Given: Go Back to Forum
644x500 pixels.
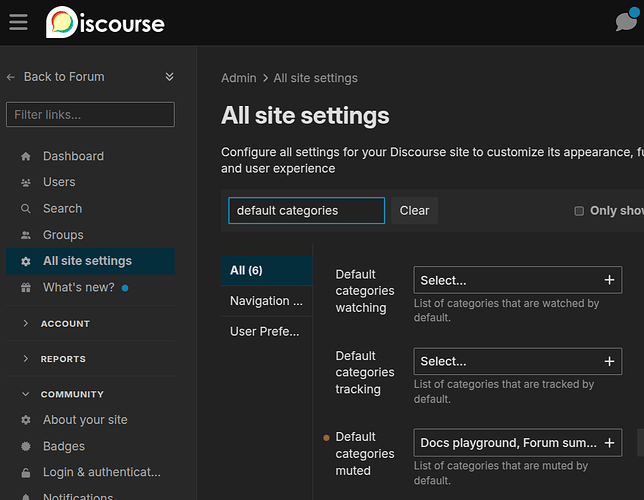Looking at the screenshot, I should coord(64,77).
